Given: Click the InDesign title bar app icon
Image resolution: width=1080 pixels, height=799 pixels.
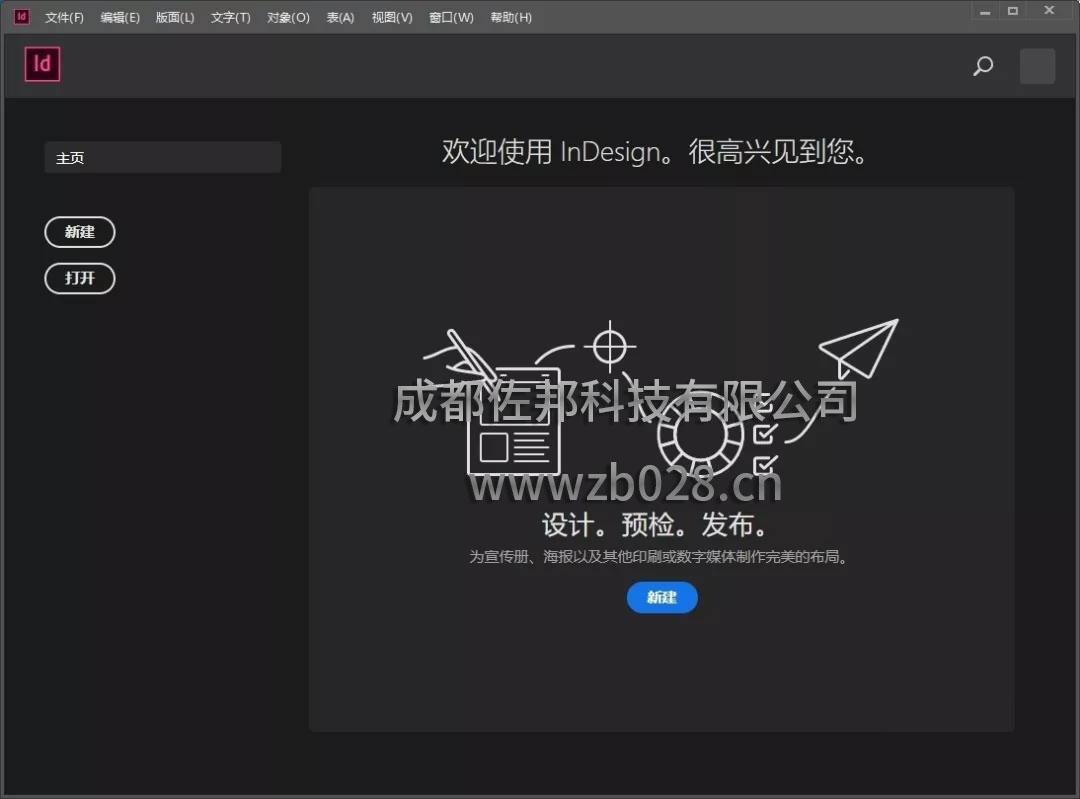Looking at the screenshot, I should [x=21, y=17].
